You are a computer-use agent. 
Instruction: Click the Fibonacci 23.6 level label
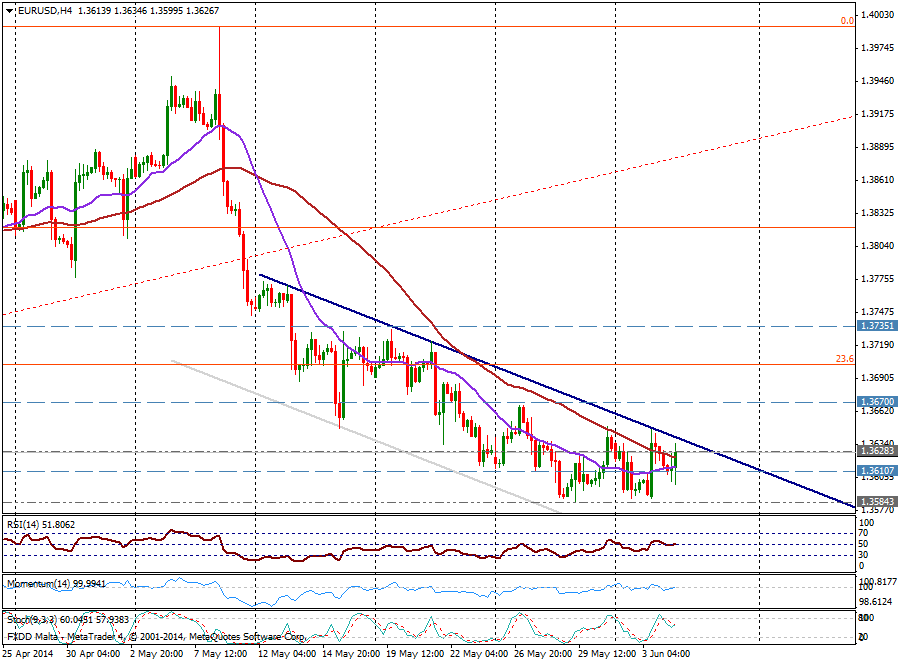tap(845, 359)
